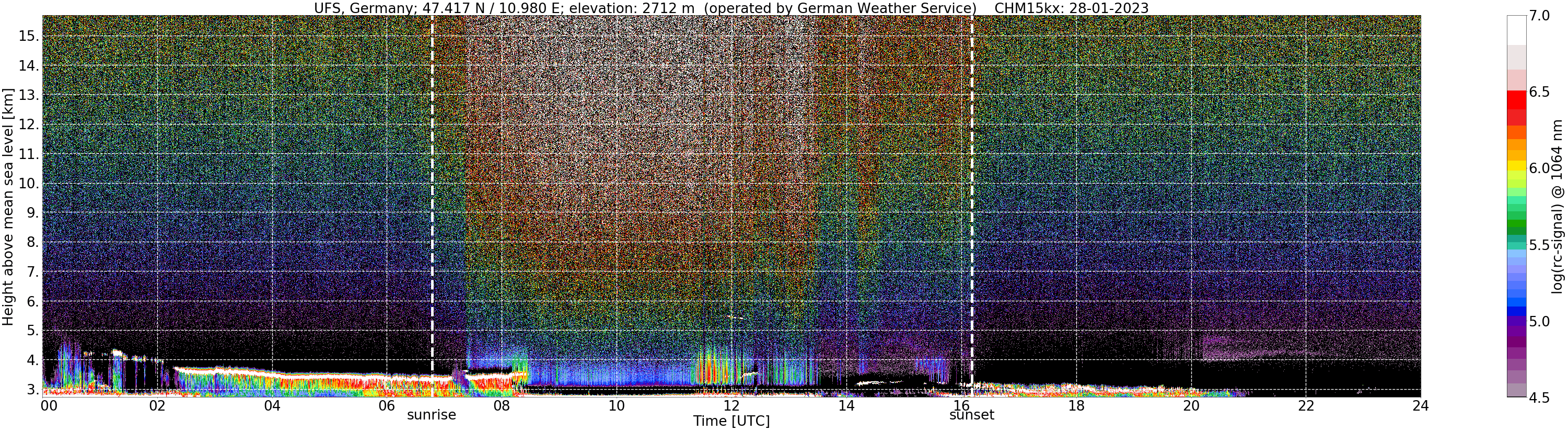The image size is (1568, 431).
Task: Click the x-axis tick label 12
Action: tap(731, 406)
